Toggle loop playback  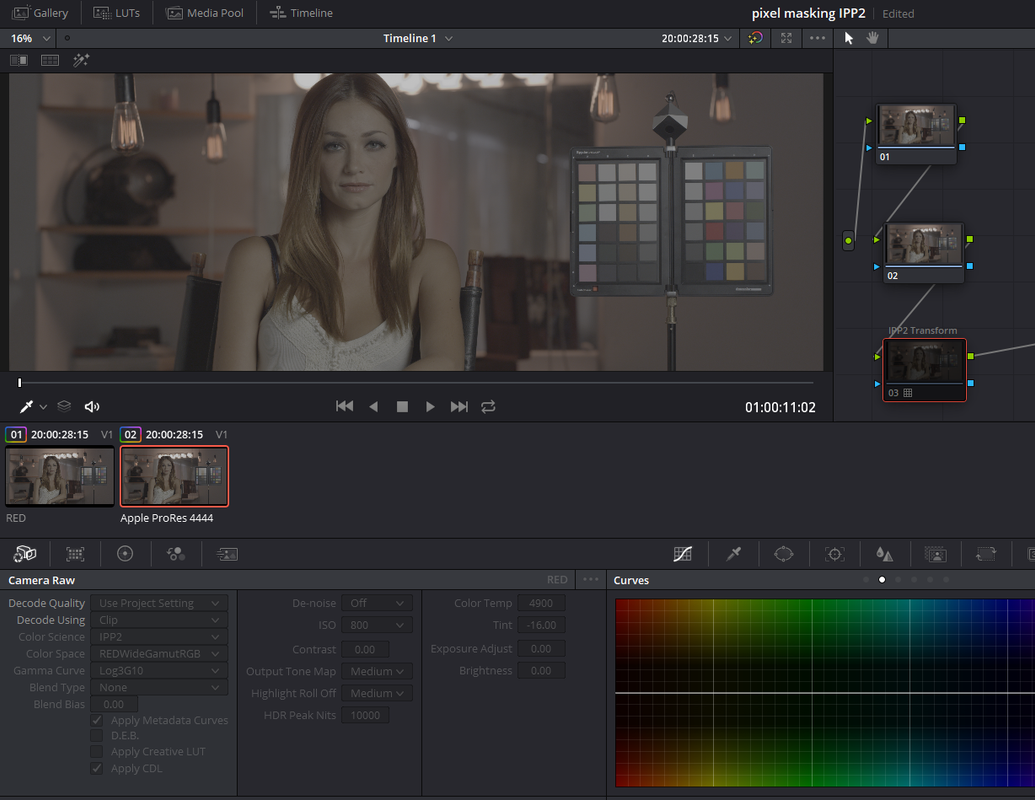point(488,407)
